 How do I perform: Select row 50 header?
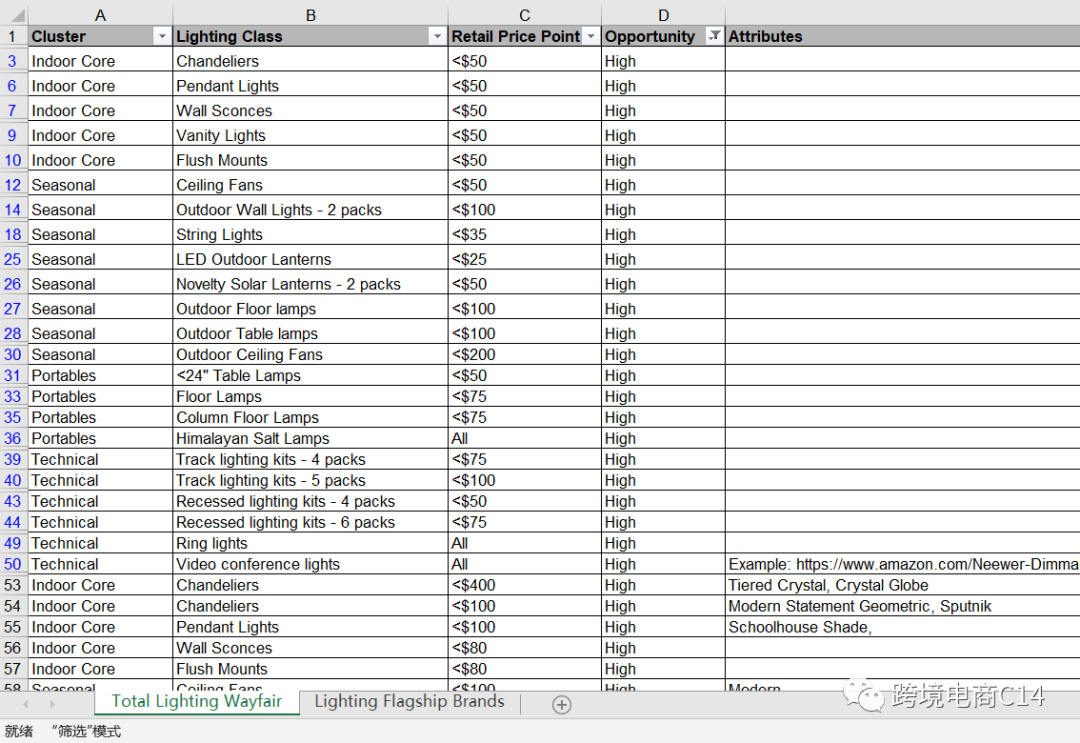[13, 565]
